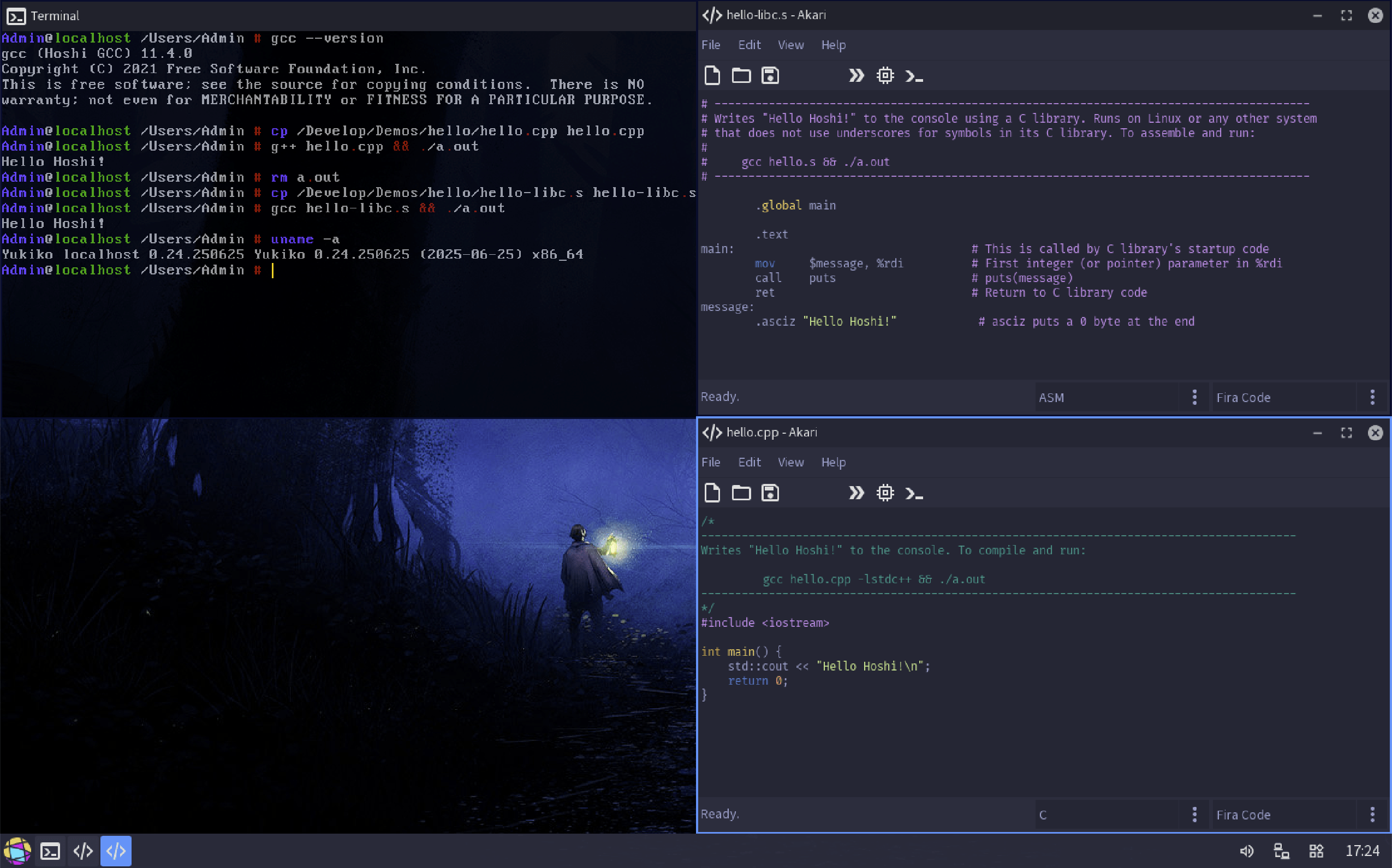Click double-chevron Run icon in hello-libc.s editor
The height and width of the screenshot is (868, 1392).
[856, 75]
